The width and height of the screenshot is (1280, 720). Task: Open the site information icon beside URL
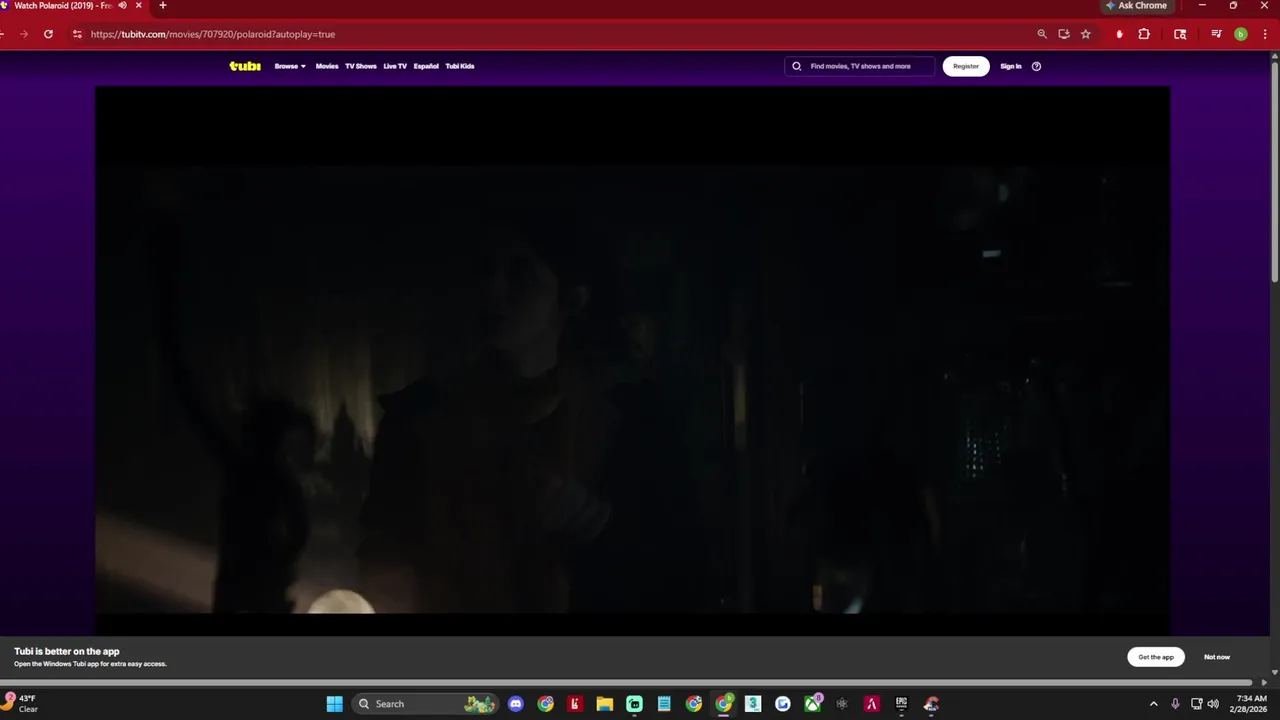click(x=77, y=34)
